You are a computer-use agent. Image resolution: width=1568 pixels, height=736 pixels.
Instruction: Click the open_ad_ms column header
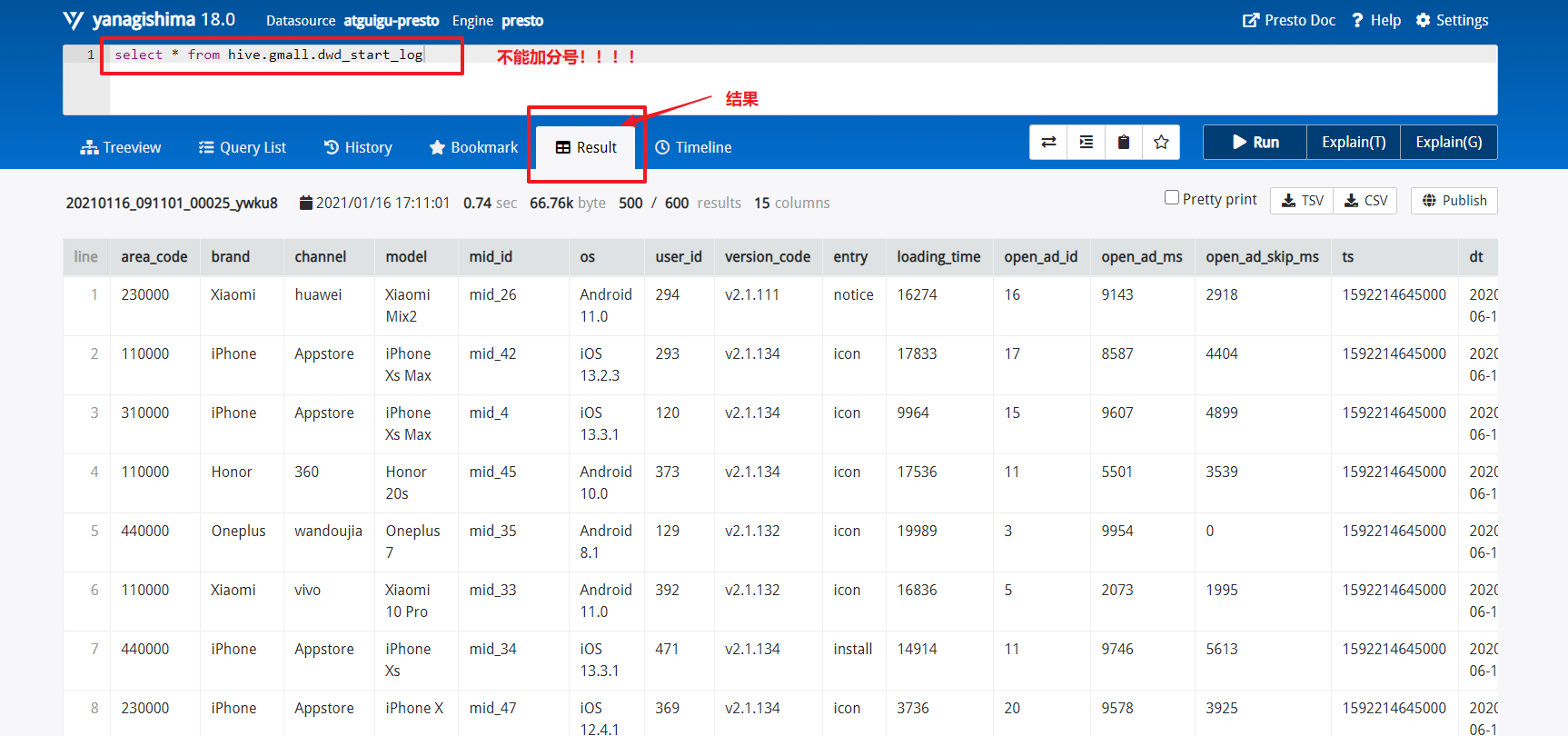1142,257
